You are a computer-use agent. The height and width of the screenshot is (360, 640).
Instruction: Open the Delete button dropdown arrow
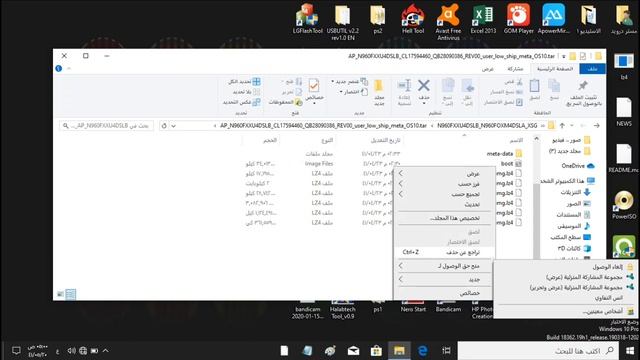click(x=424, y=104)
